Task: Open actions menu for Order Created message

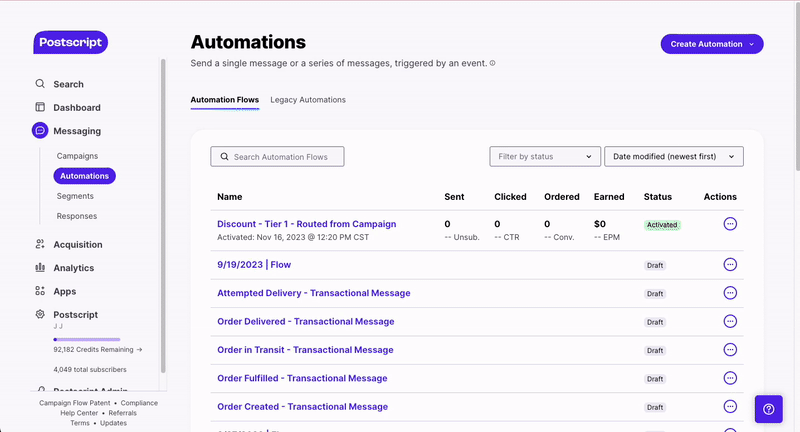Action: coord(730,406)
